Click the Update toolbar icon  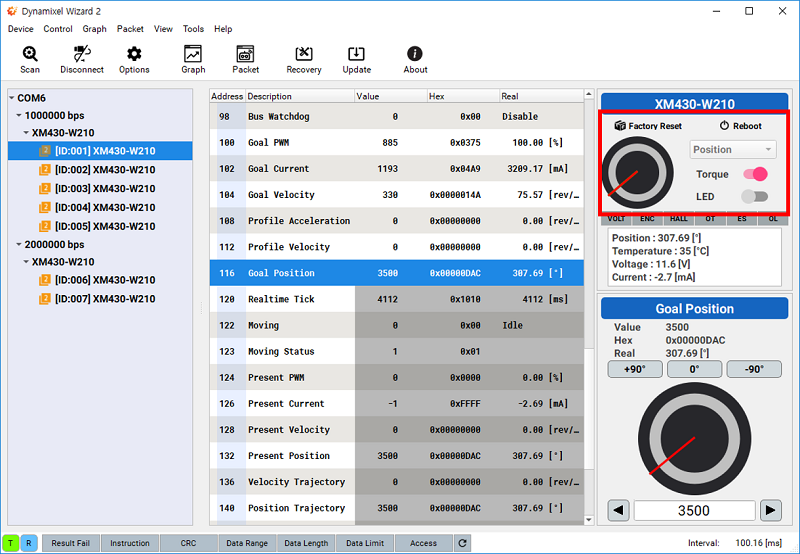356,59
